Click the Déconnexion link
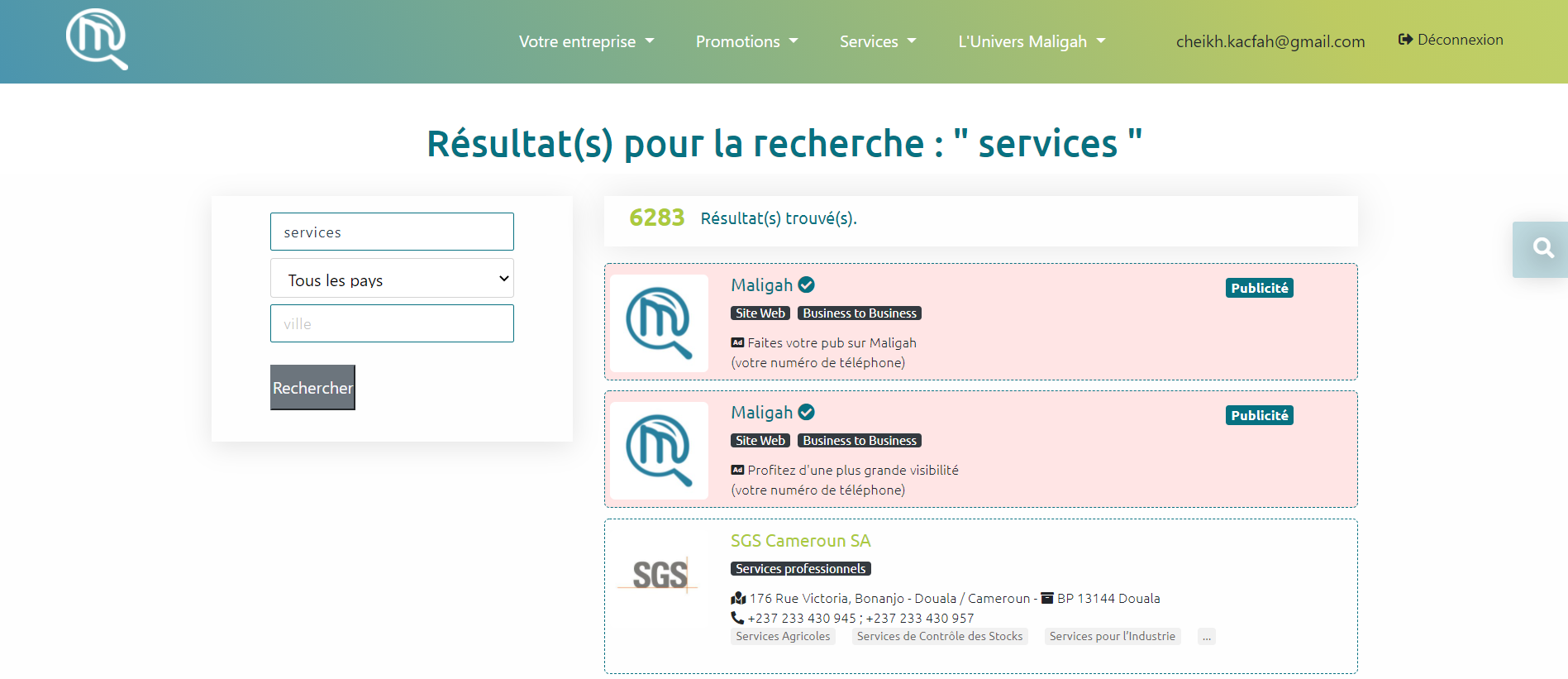Viewport: 1568px width, 679px height. pos(1451,40)
